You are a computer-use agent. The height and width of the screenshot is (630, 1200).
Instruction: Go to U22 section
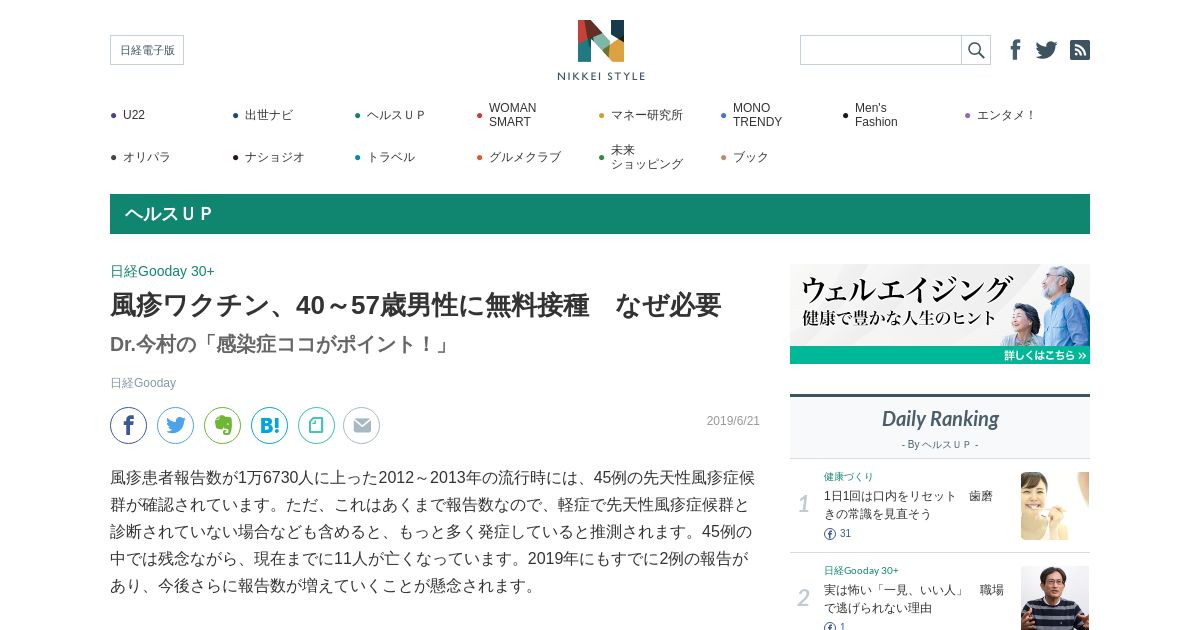[x=134, y=115]
